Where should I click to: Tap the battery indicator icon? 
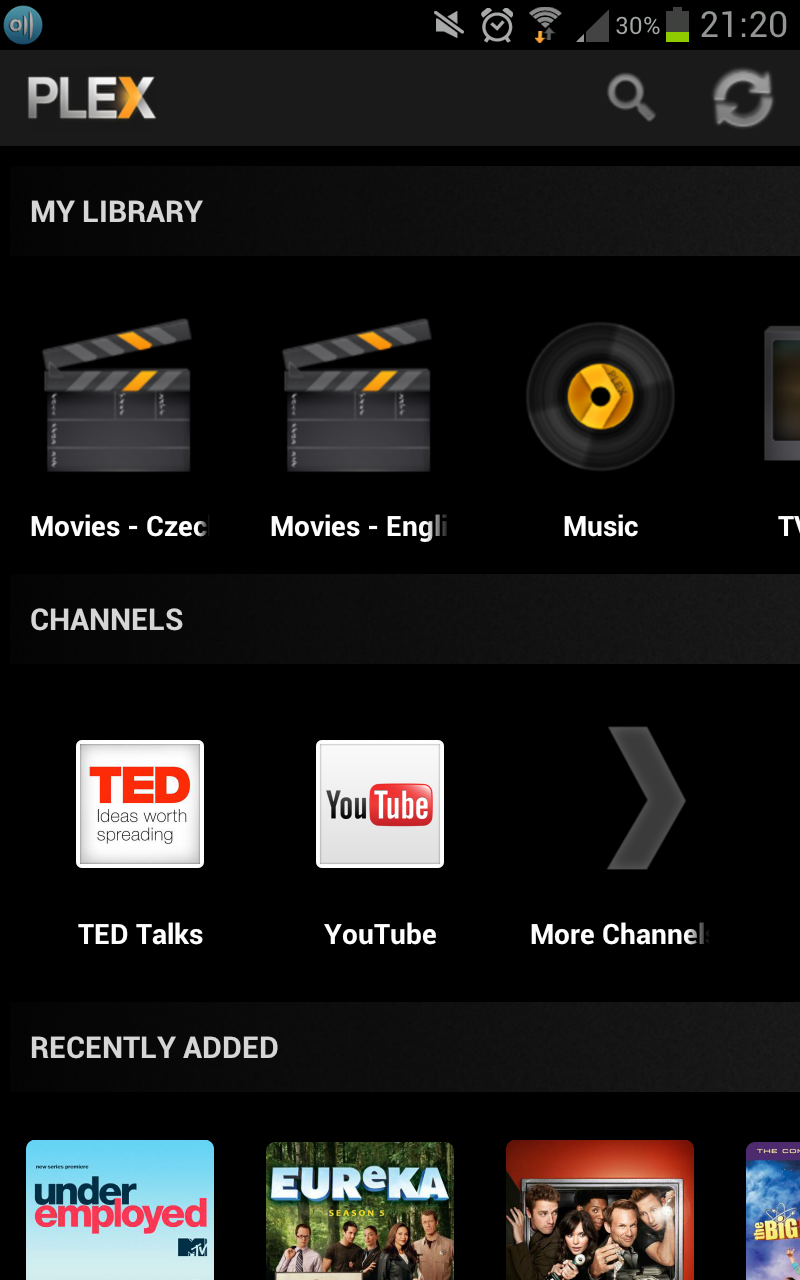[677, 24]
